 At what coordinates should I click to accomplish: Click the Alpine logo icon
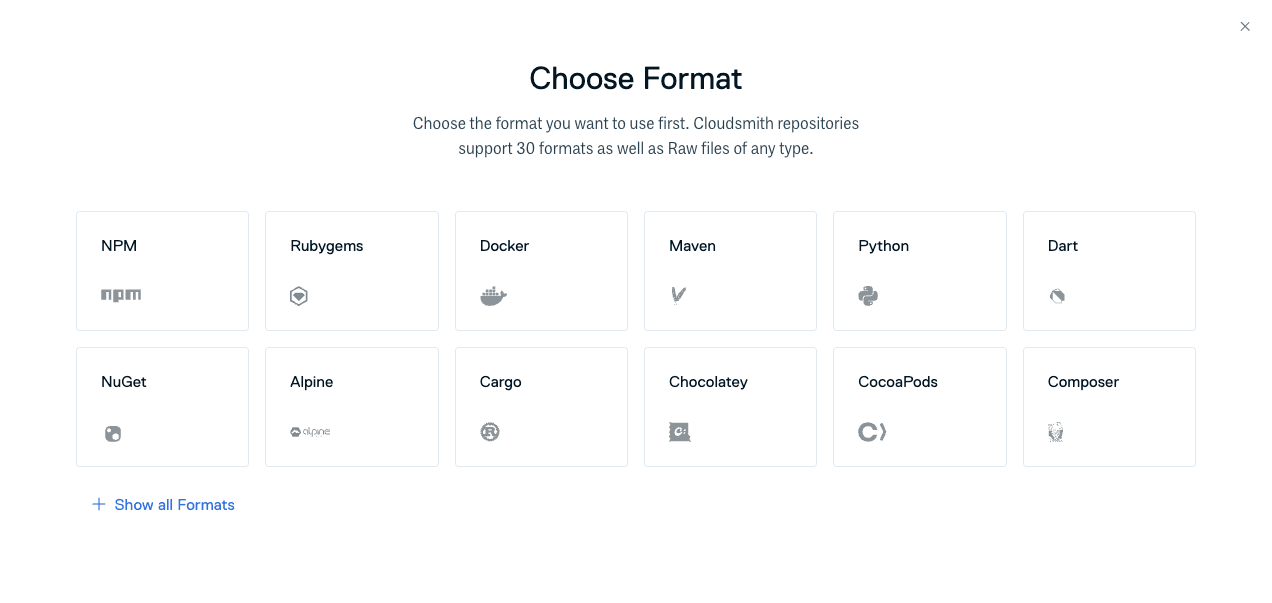(310, 432)
